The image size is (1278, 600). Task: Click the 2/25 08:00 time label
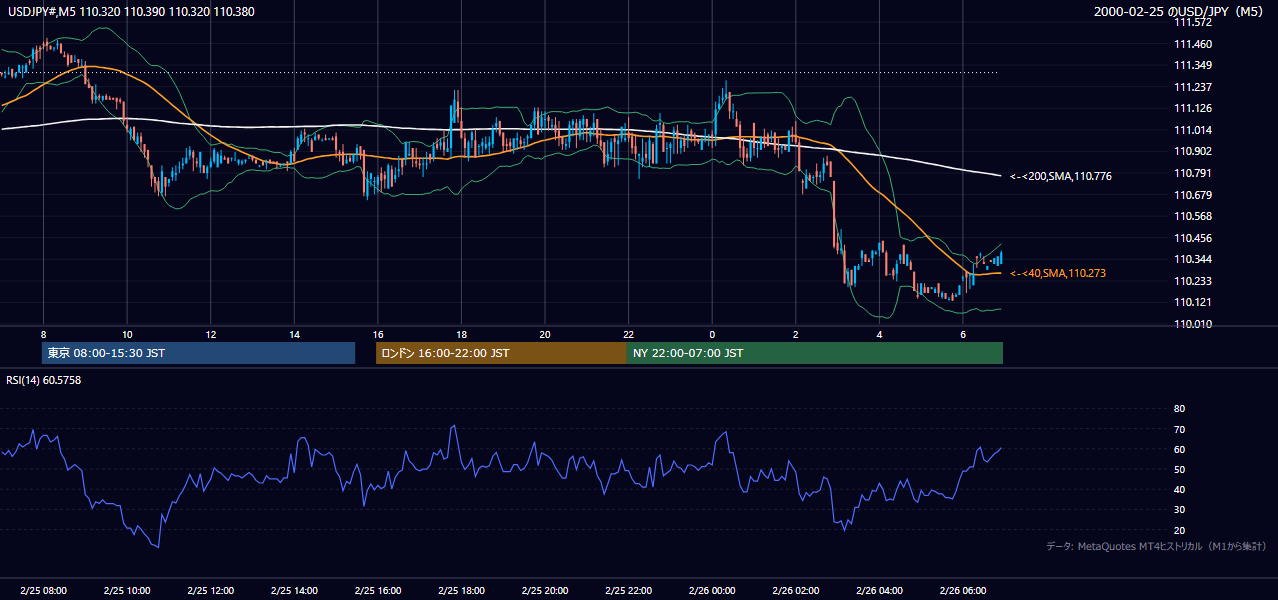coord(42,590)
